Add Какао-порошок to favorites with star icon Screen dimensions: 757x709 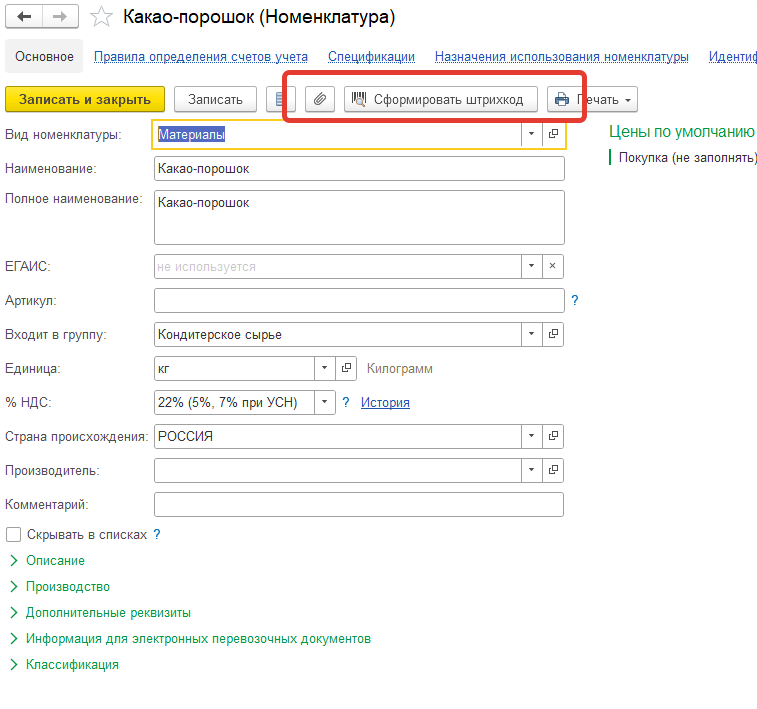(101, 17)
